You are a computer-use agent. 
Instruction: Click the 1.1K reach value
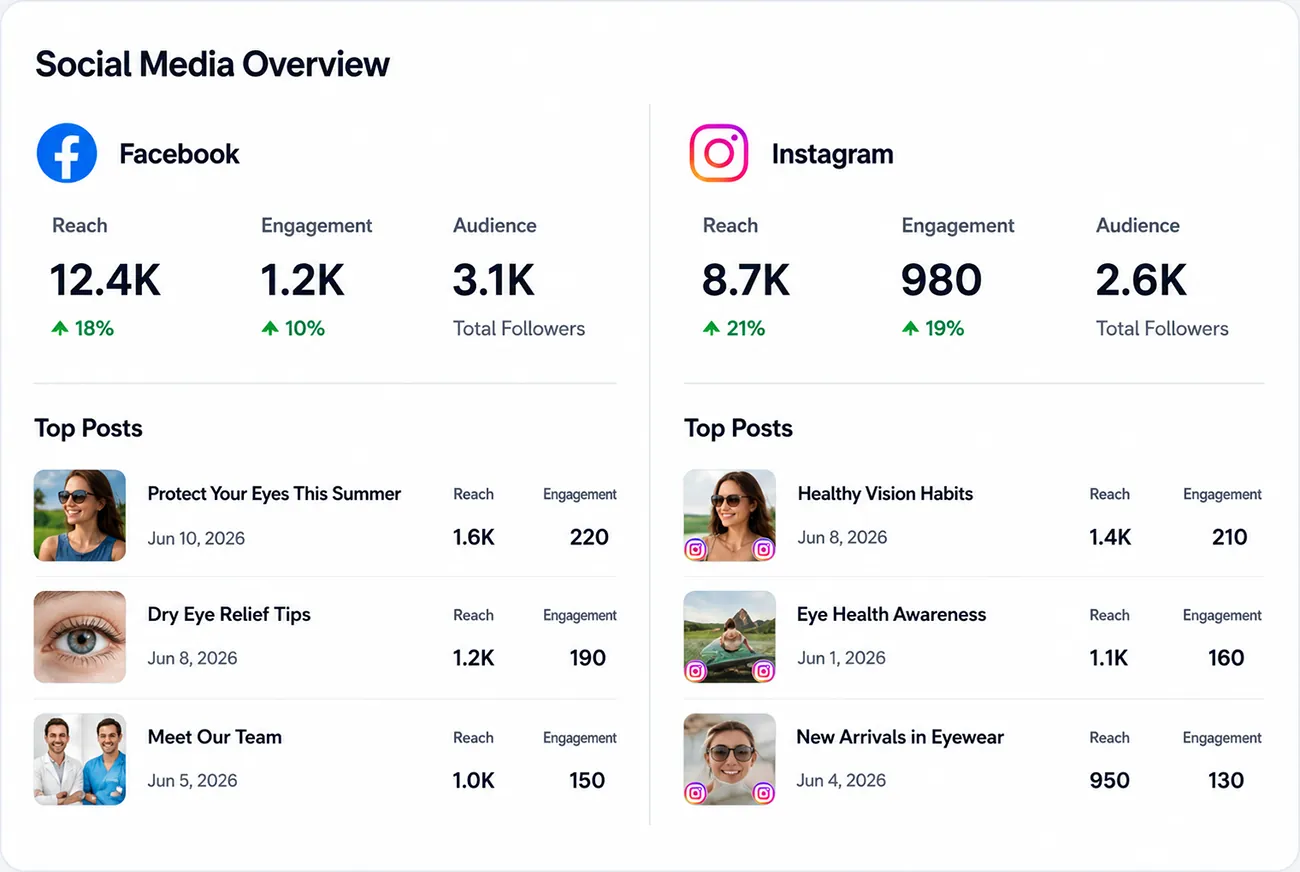coord(1109,658)
